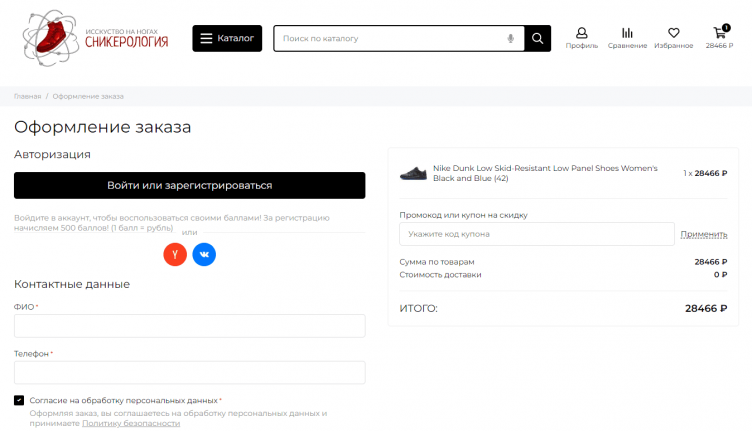Viewport: 752px width, 431px height.
Task: Click the Nike Dunk Low product thumbnail
Action: 413,173
